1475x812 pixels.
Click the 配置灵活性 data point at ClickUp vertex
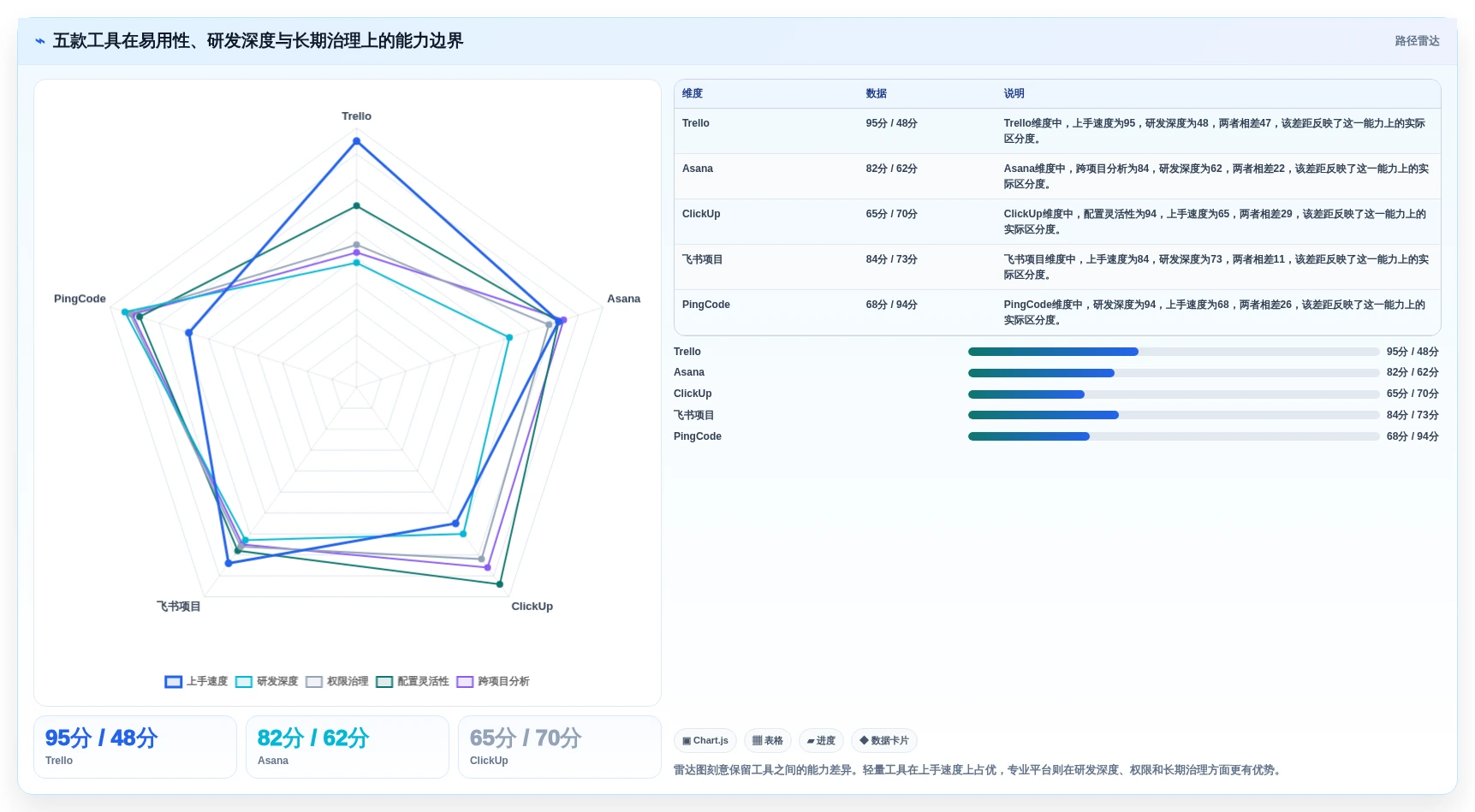click(x=500, y=584)
